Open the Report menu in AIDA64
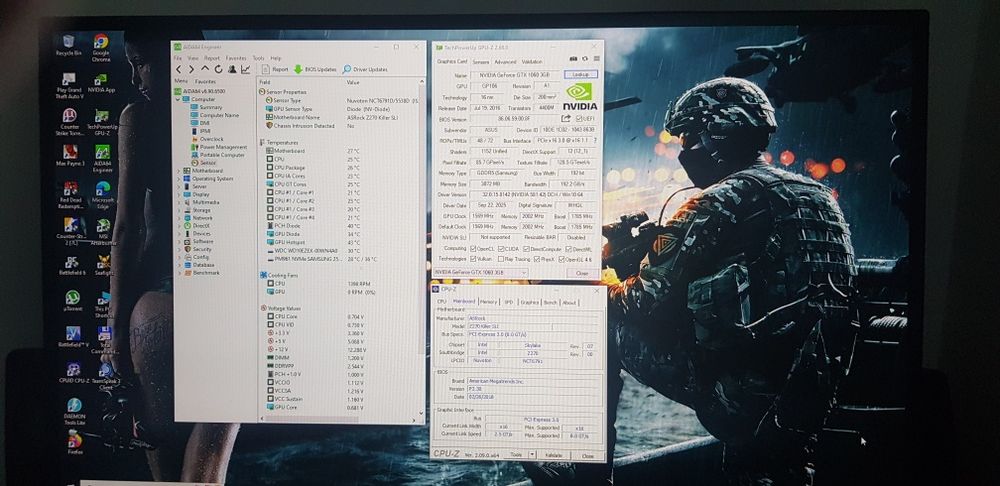 coord(212,58)
